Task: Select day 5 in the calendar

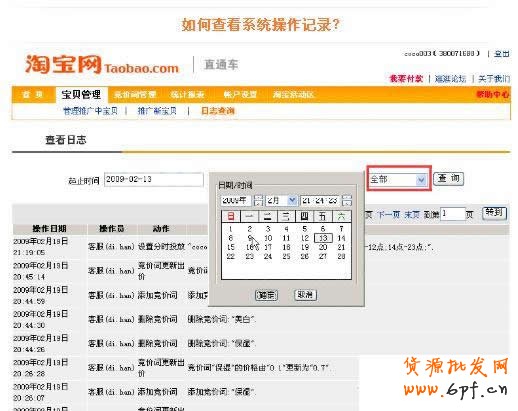Action: (x=304, y=229)
